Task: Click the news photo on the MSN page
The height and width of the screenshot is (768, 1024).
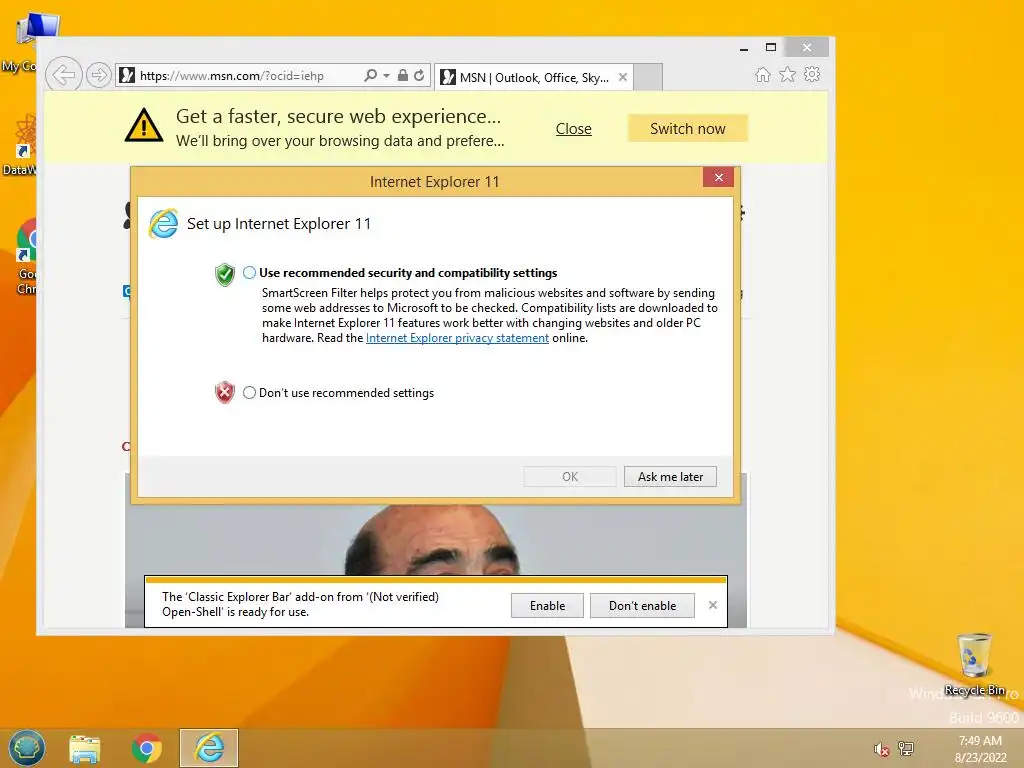Action: (x=436, y=539)
